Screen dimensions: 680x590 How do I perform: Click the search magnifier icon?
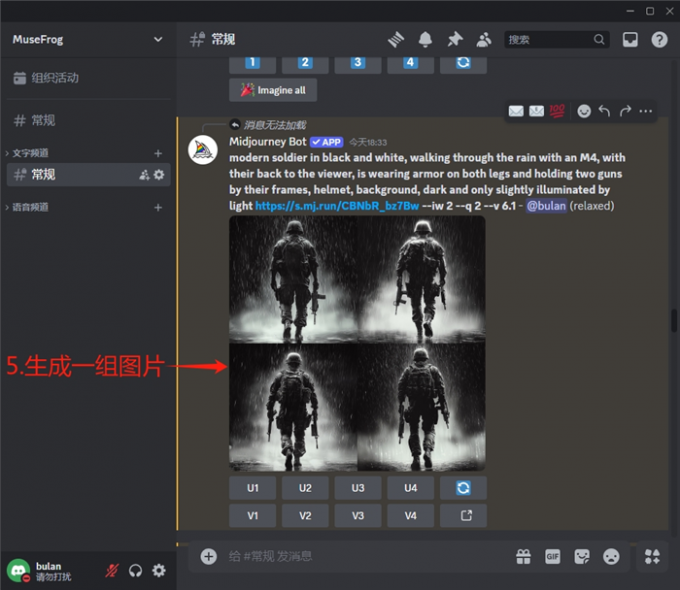pos(599,39)
